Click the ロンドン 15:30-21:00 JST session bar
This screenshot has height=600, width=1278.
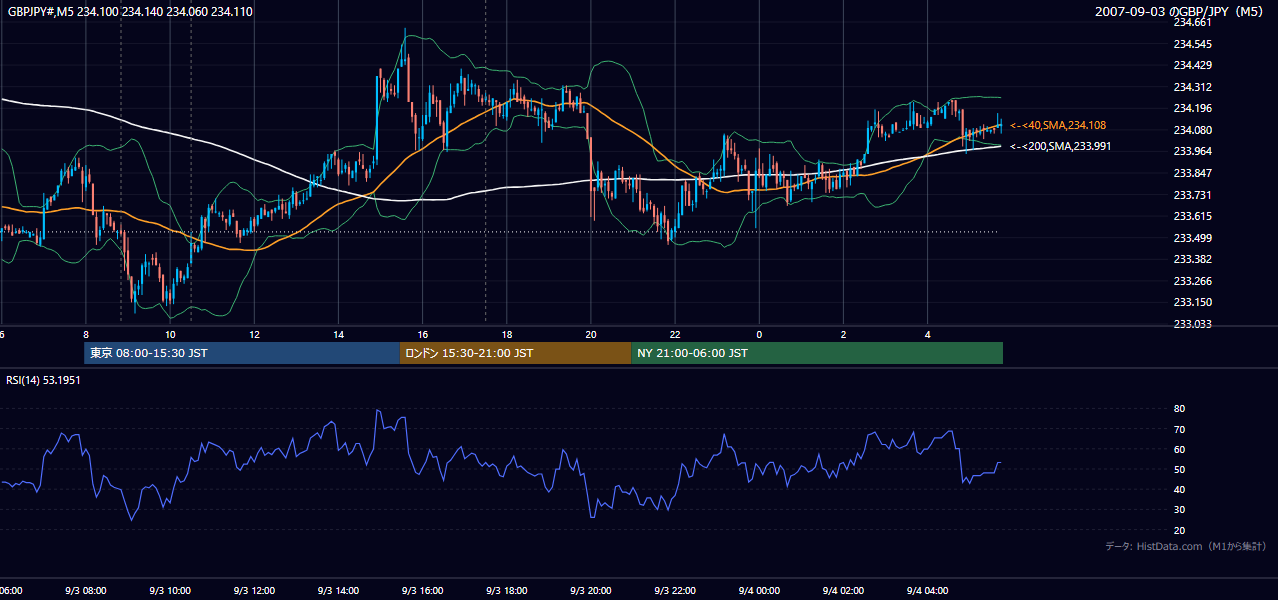(x=515, y=353)
